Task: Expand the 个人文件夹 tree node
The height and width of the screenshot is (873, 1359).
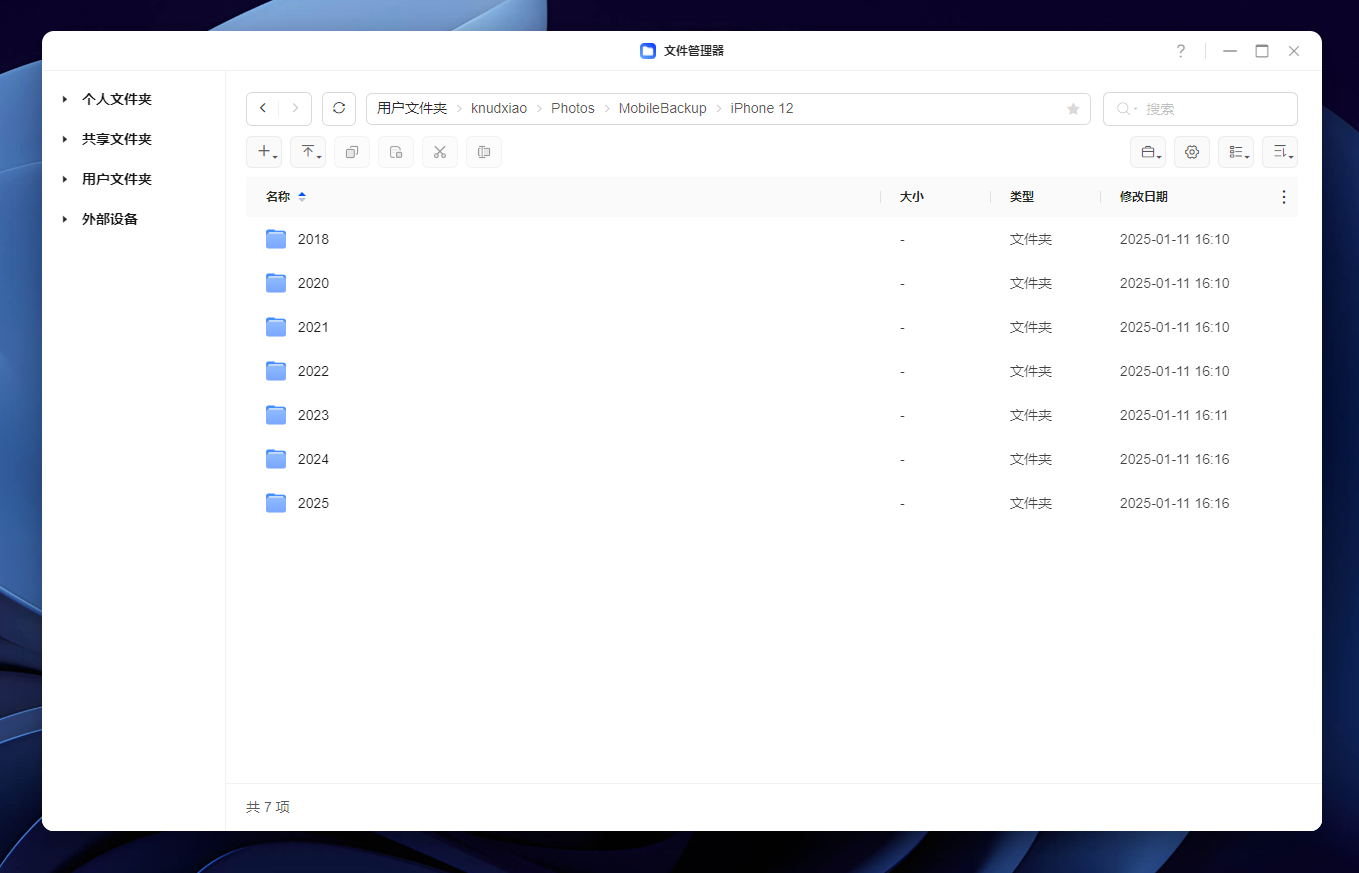Action: (x=65, y=99)
